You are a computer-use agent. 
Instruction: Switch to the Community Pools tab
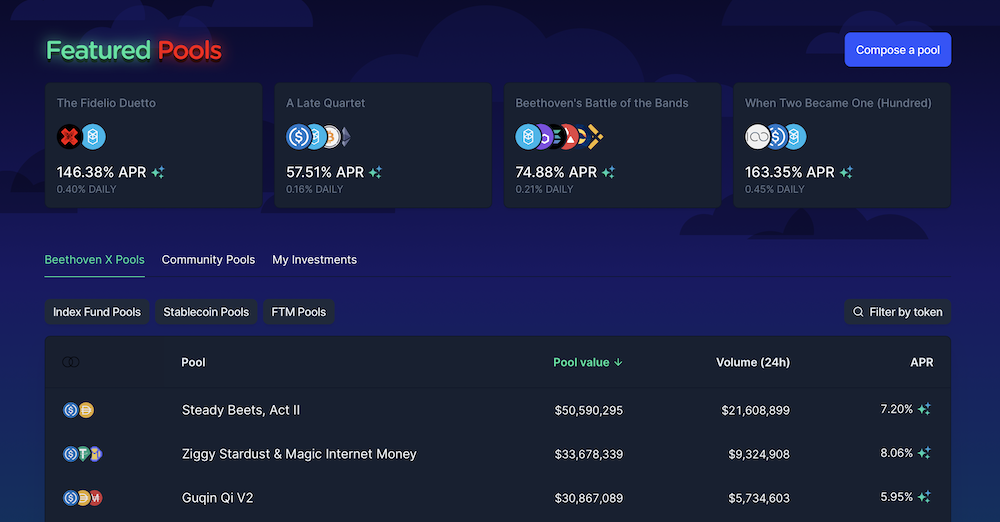click(208, 260)
